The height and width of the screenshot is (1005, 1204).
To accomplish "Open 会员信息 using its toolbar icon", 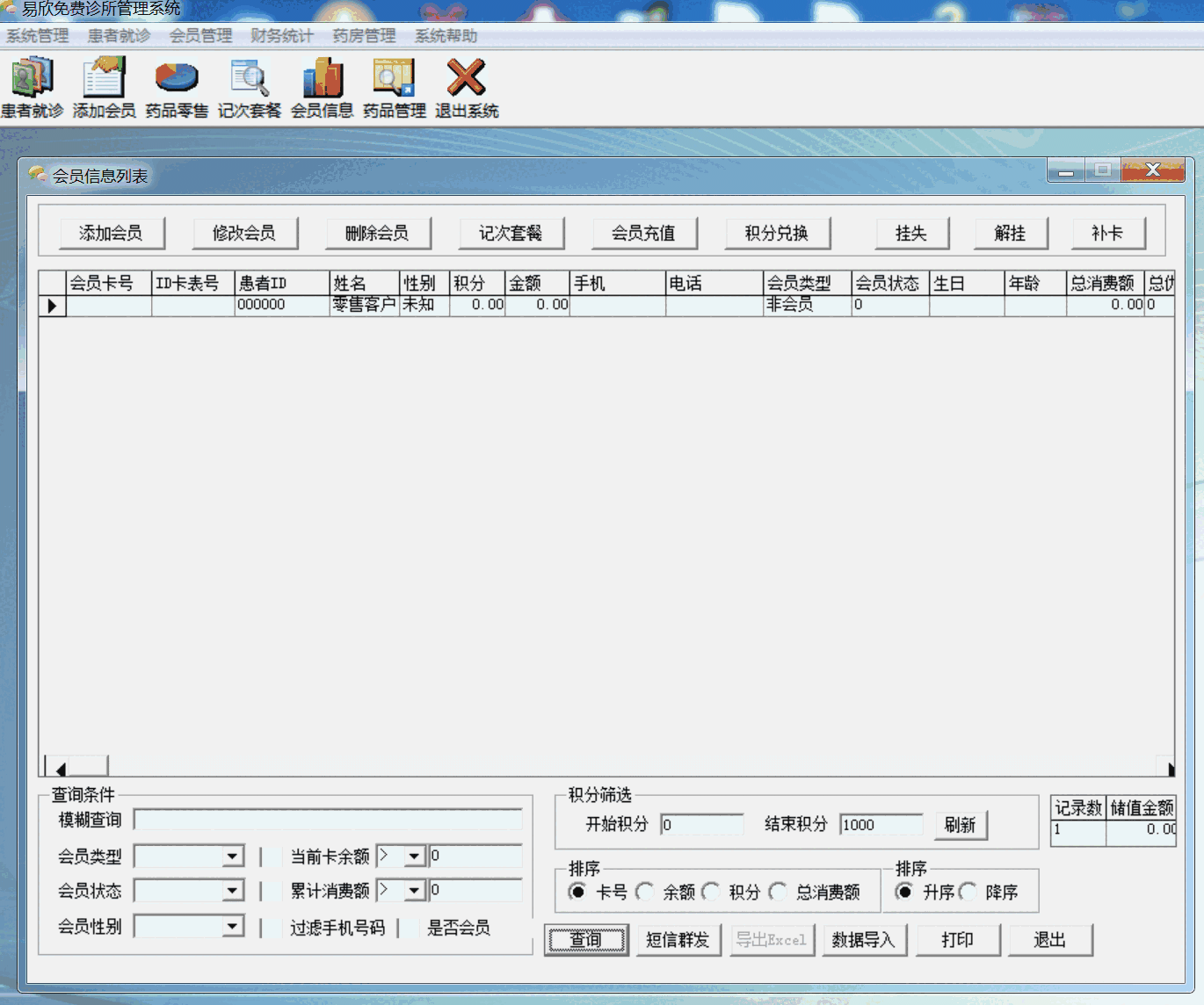I will coord(322,83).
